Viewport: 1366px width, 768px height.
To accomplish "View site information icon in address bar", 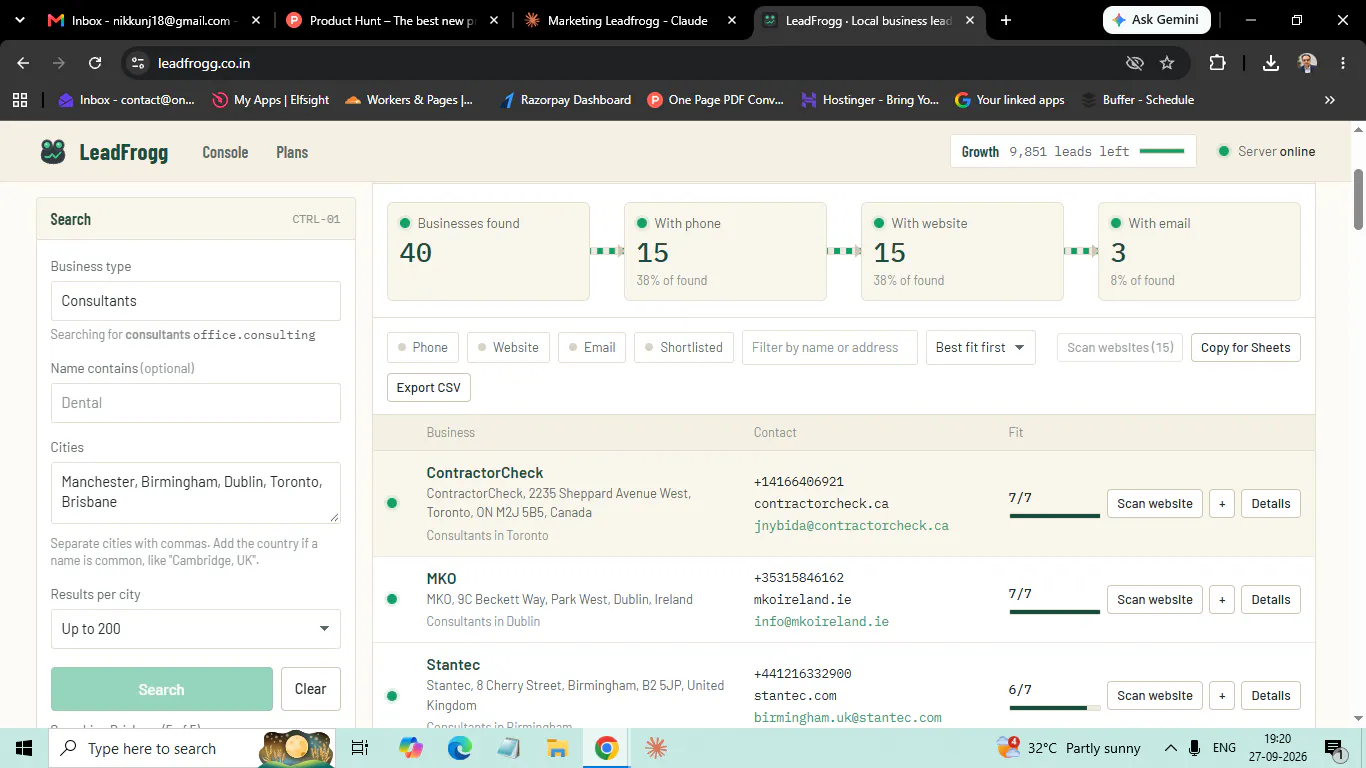I will 139,63.
